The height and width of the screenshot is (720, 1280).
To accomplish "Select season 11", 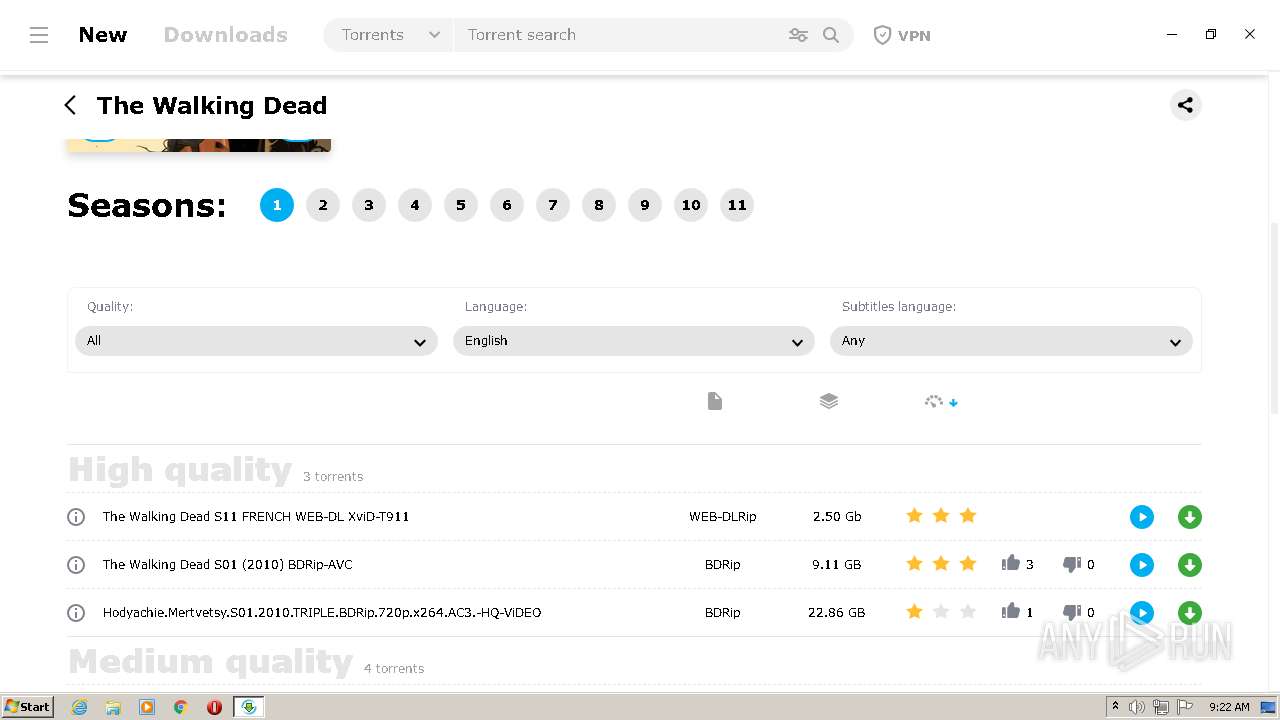I will [x=737, y=205].
